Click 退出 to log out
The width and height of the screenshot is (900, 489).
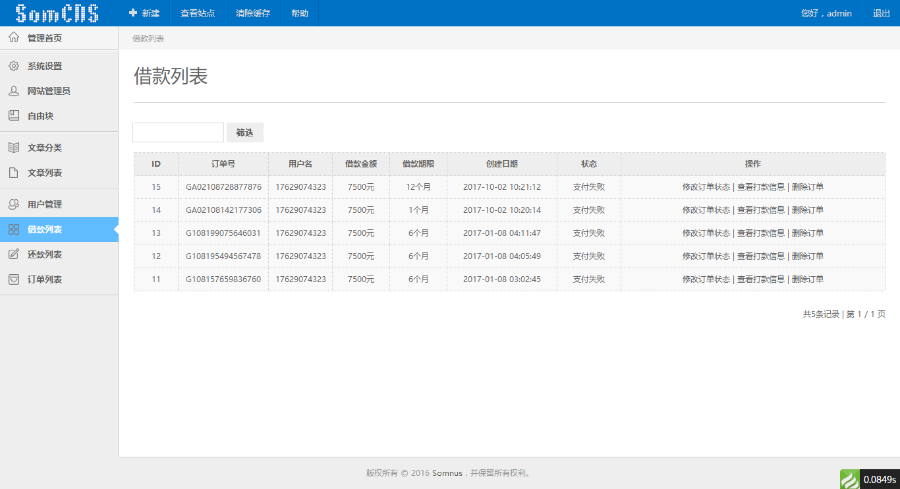pyautogui.click(x=881, y=13)
